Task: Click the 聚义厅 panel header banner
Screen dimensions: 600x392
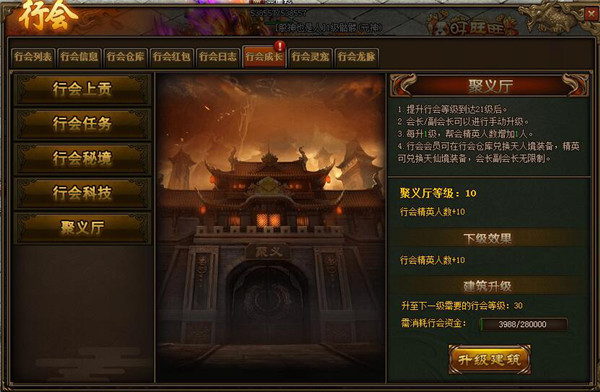Action: pos(489,86)
